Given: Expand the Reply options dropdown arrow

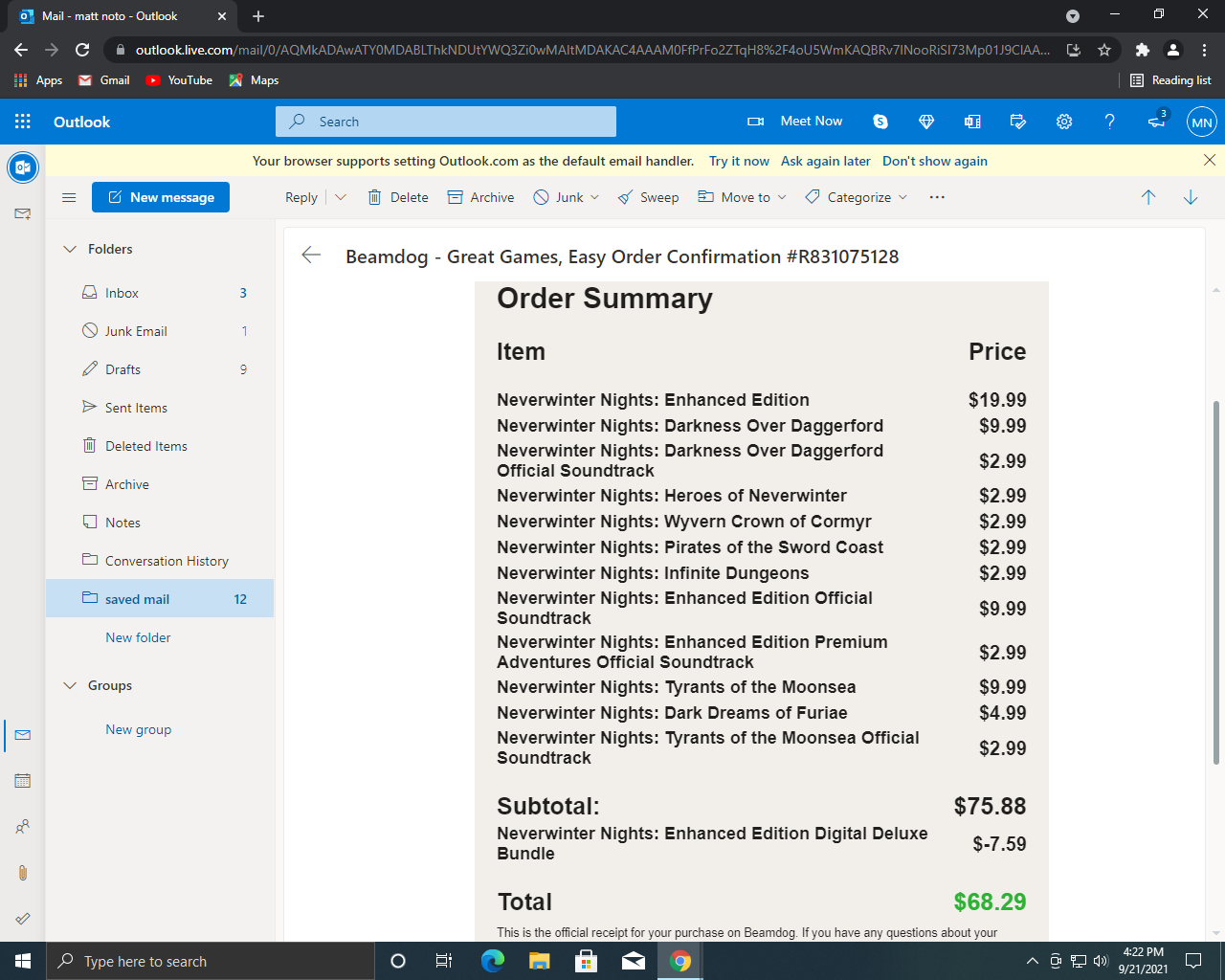Looking at the screenshot, I should [340, 197].
